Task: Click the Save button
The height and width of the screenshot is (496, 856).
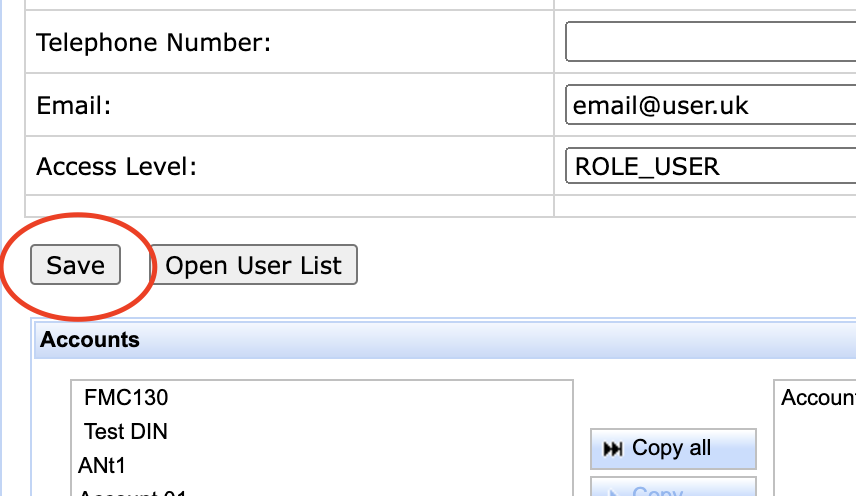Action: (x=75, y=265)
